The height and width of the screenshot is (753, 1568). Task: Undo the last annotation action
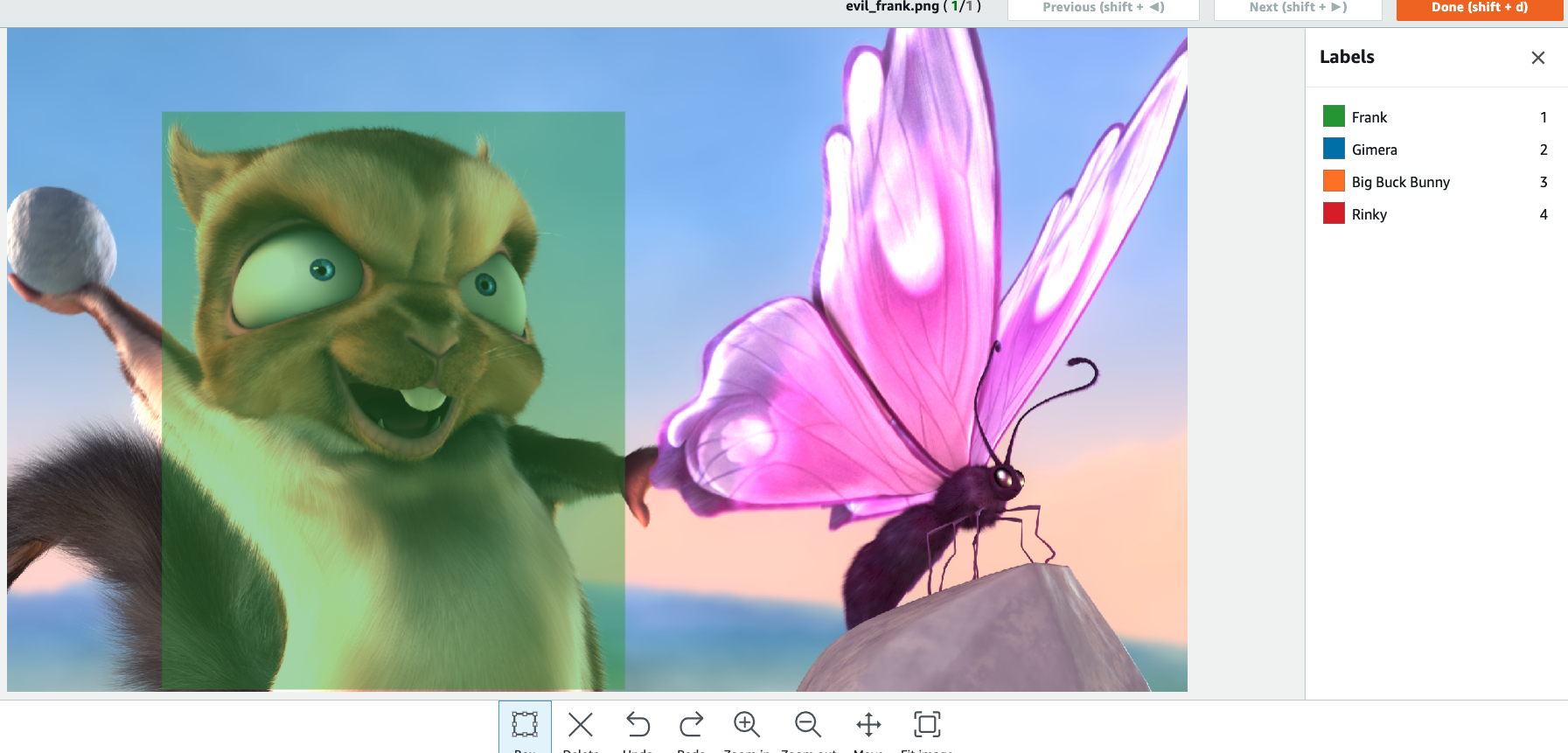point(638,725)
